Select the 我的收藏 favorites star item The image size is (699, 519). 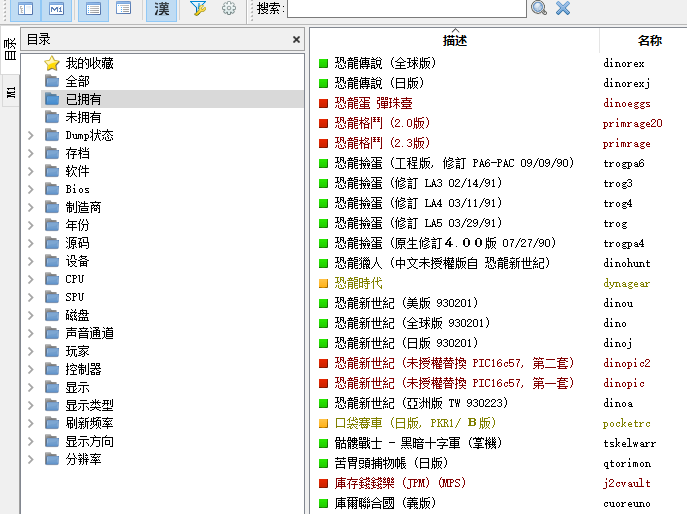coord(89,63)
